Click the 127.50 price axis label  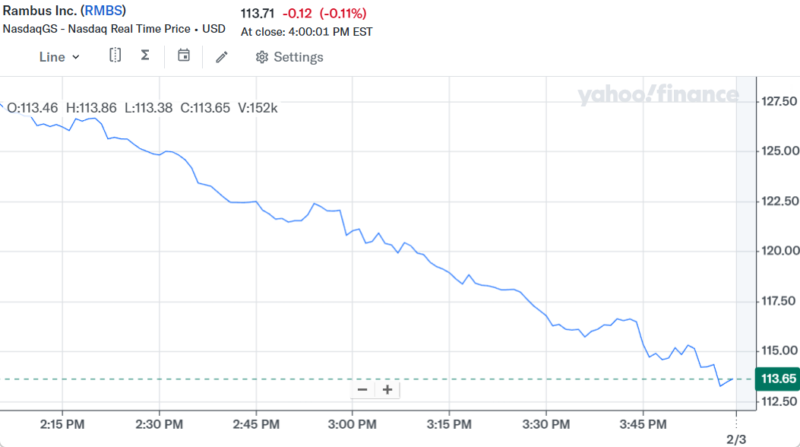[x=779, y=102]
